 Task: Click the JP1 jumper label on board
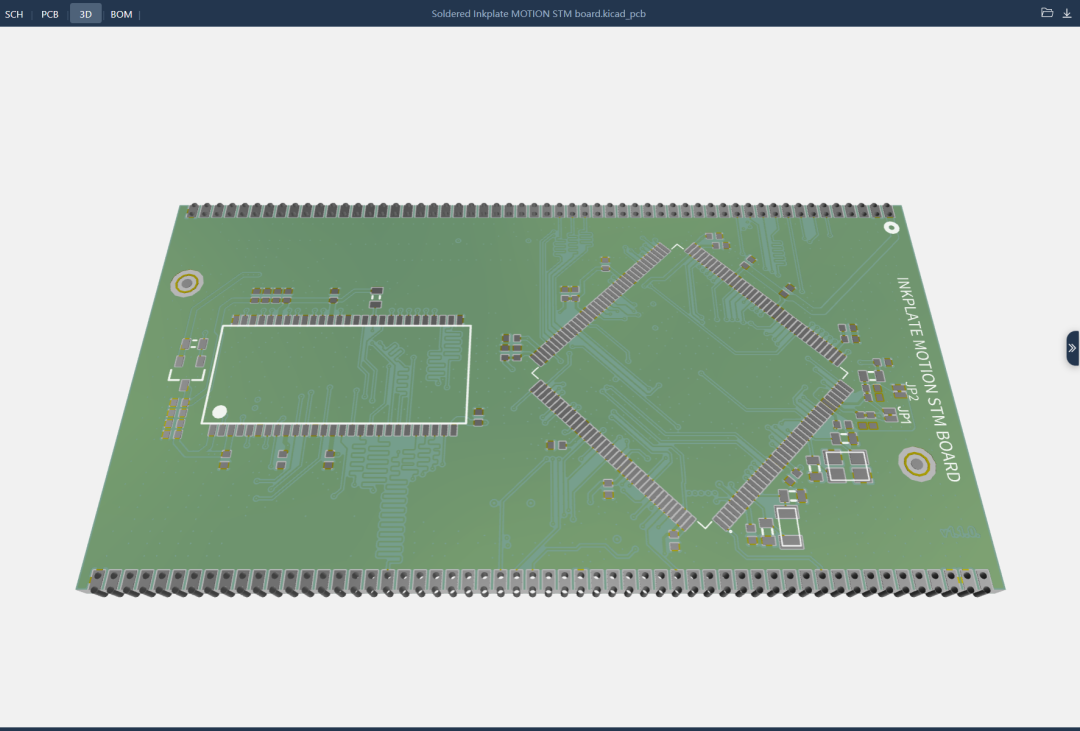point(904,415)
